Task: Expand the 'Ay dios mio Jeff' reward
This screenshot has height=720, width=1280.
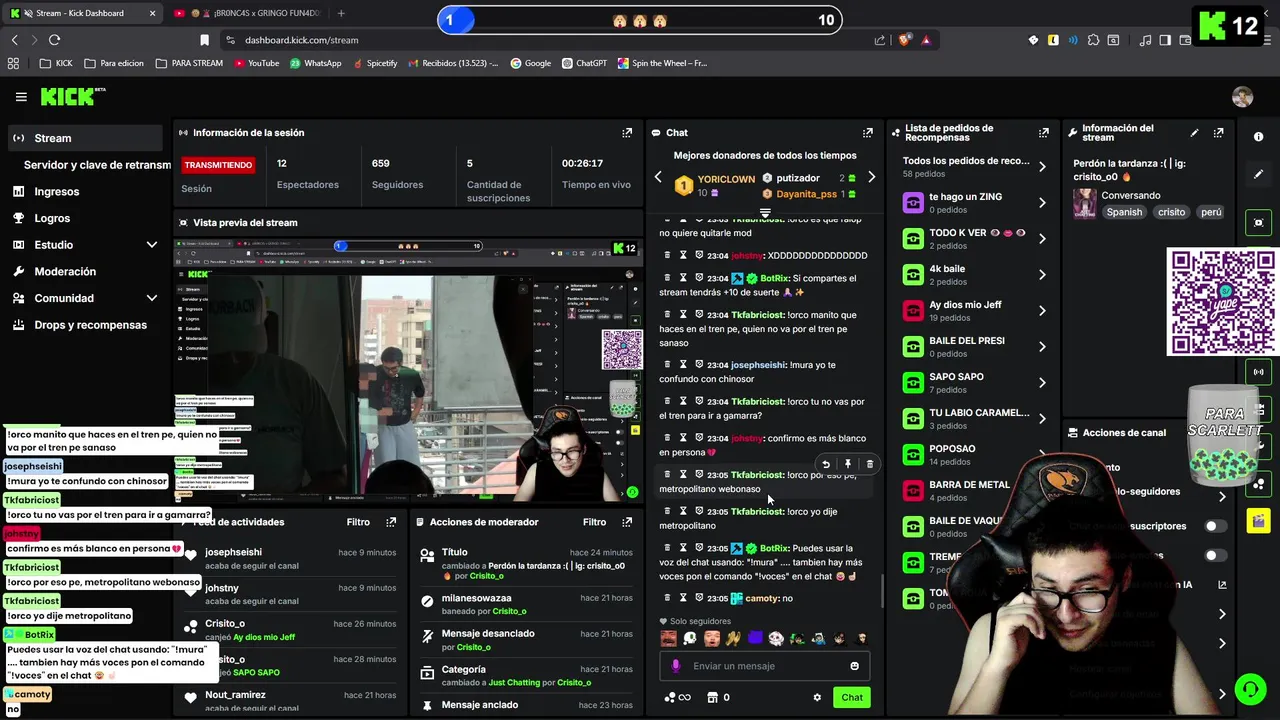Action: tap(1042, 311)
